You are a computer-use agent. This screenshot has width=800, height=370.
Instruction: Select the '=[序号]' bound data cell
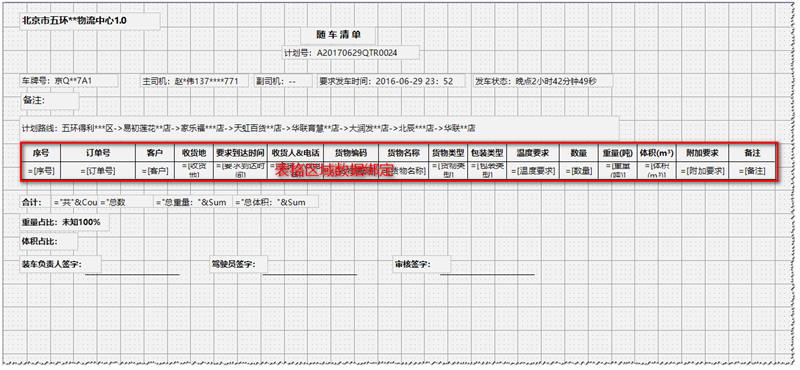coord(41,170)
